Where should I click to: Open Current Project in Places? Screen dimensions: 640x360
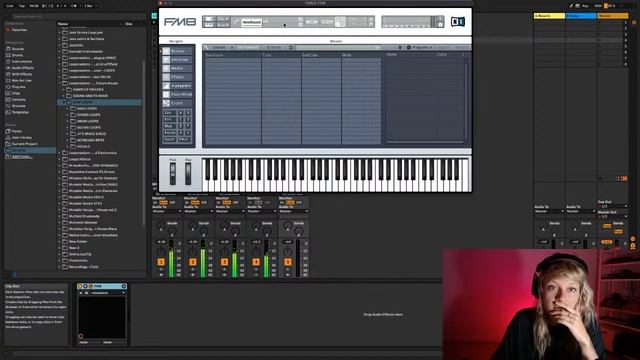pyautogui.click(x=21, y=144)
